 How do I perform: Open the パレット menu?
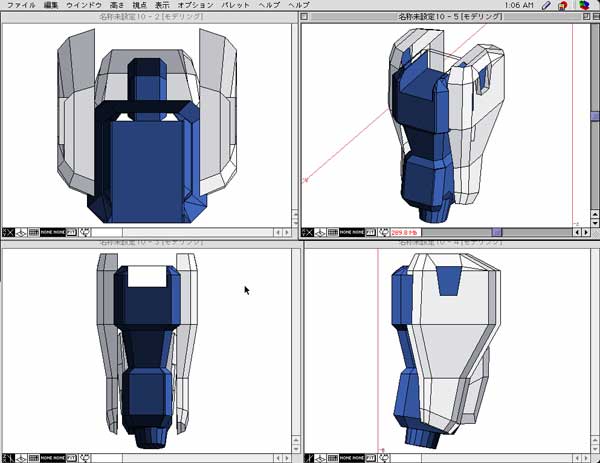click(x=236, y=5)
